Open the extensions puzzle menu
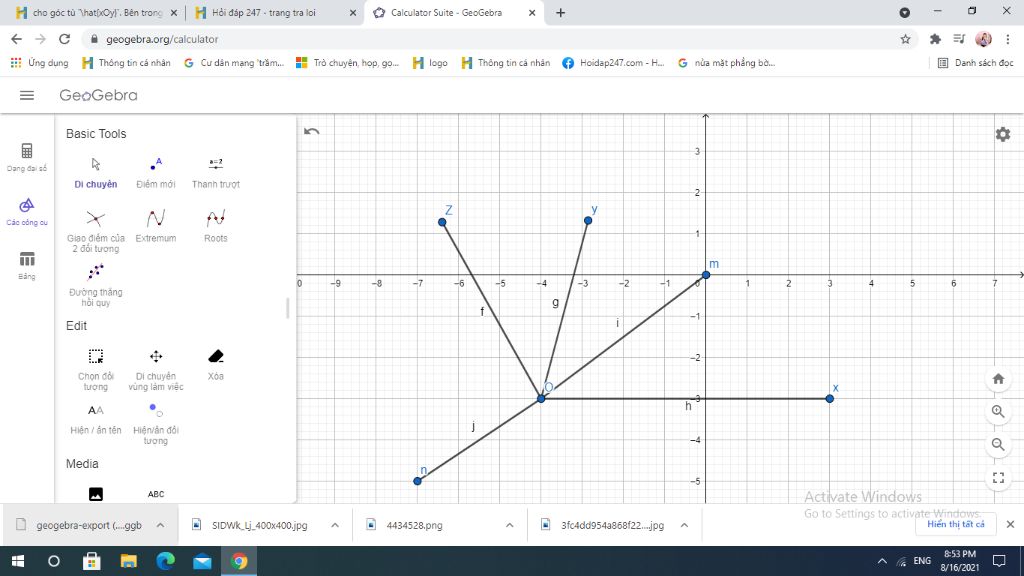 pos(935,39)
